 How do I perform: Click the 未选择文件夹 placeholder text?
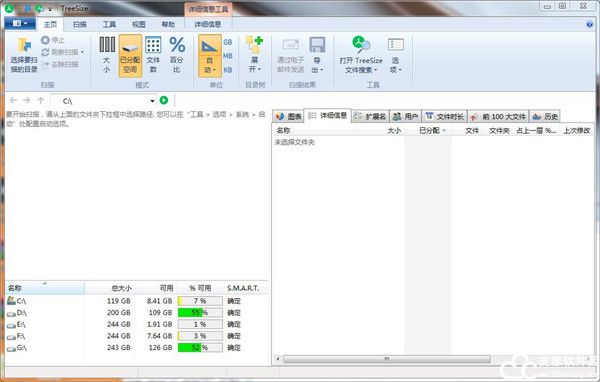tap(295, 142)
